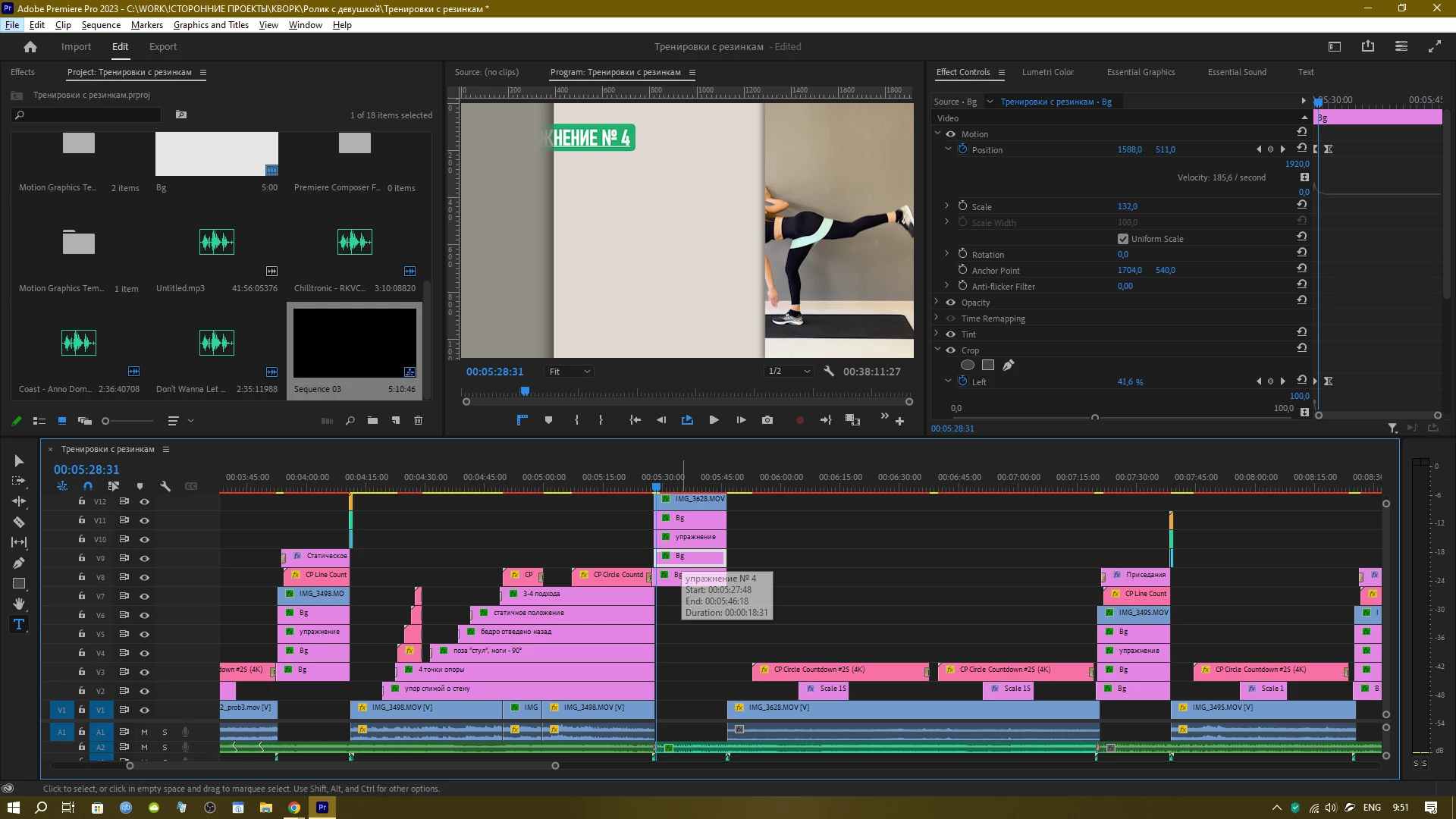Click the Add Marker button in Program monitor
The width and height of the screenshot is (1456, 819).
click(x=548, y=420)
